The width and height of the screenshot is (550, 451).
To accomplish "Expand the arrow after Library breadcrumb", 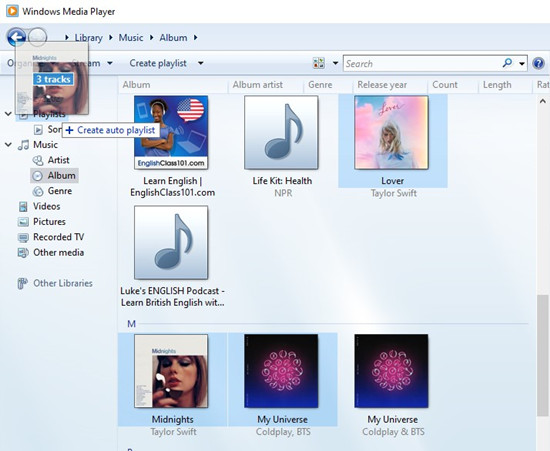I will tap(111, 37).
